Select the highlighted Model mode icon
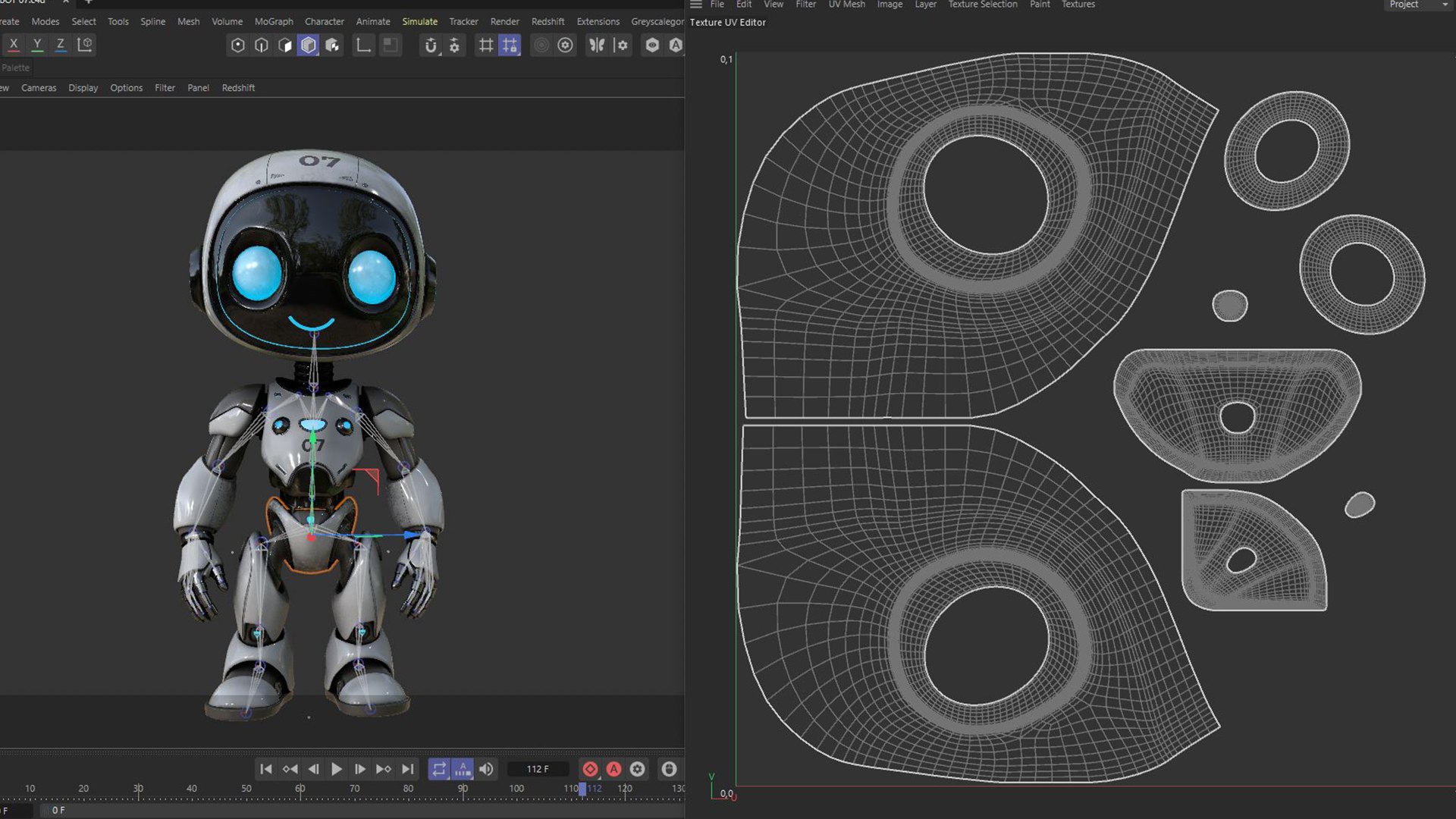 pos(309,45)
